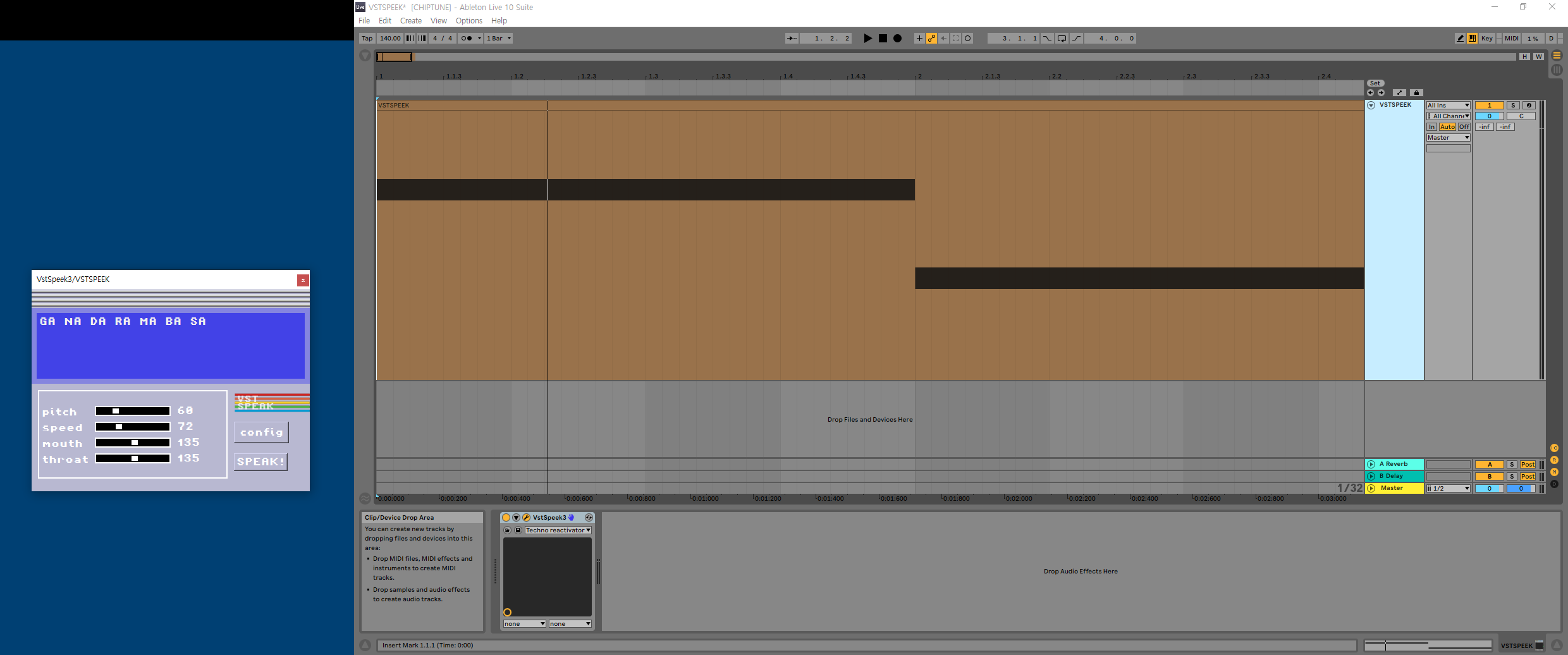The height and width of the screenshot is (655, 1568).
Task: Toggle the Follow playback icon
Action: tap(792, 39)
